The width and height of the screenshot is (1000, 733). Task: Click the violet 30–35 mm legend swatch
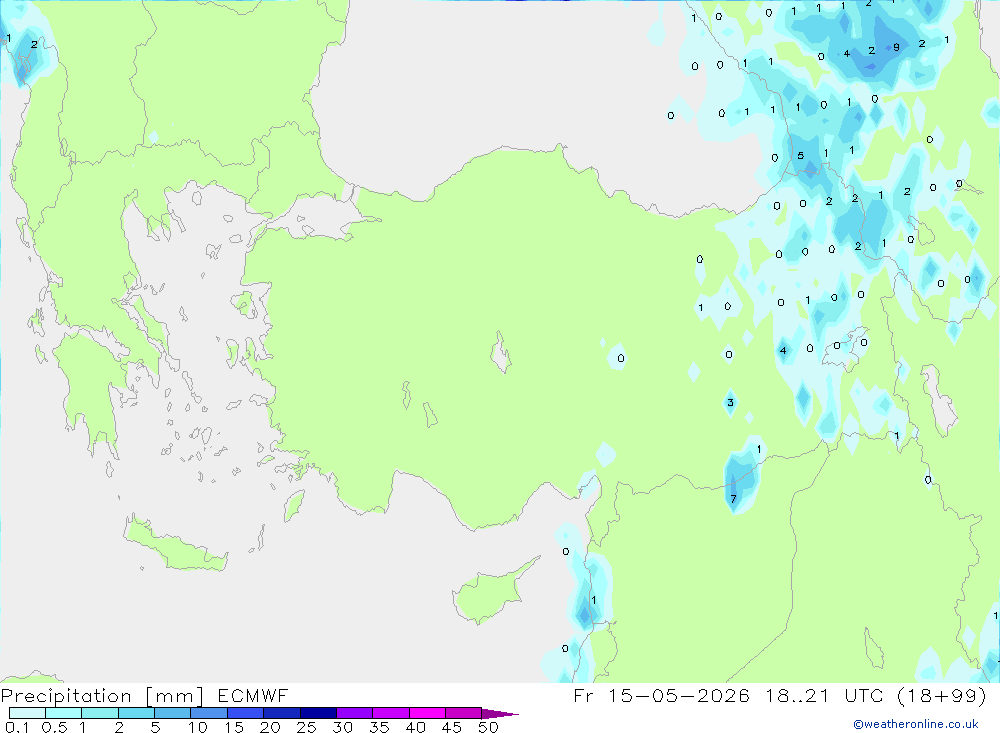coord(355,713)
